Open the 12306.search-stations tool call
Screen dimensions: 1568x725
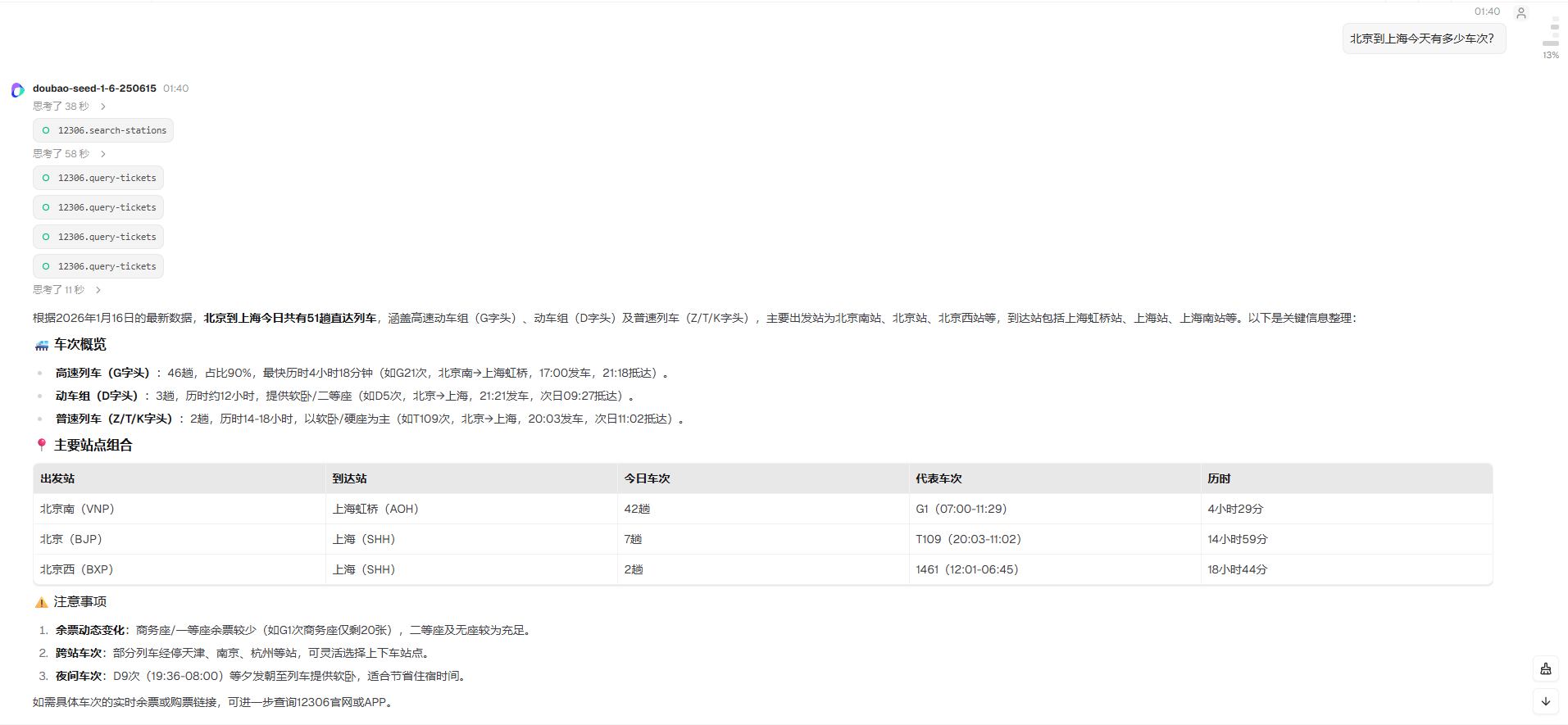pos(103,130)
